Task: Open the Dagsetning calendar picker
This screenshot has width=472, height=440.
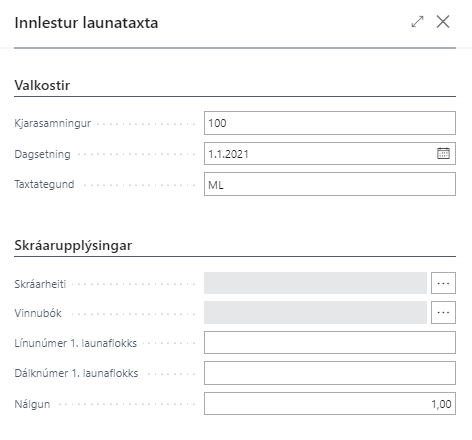Action: [x=443, y=153]
